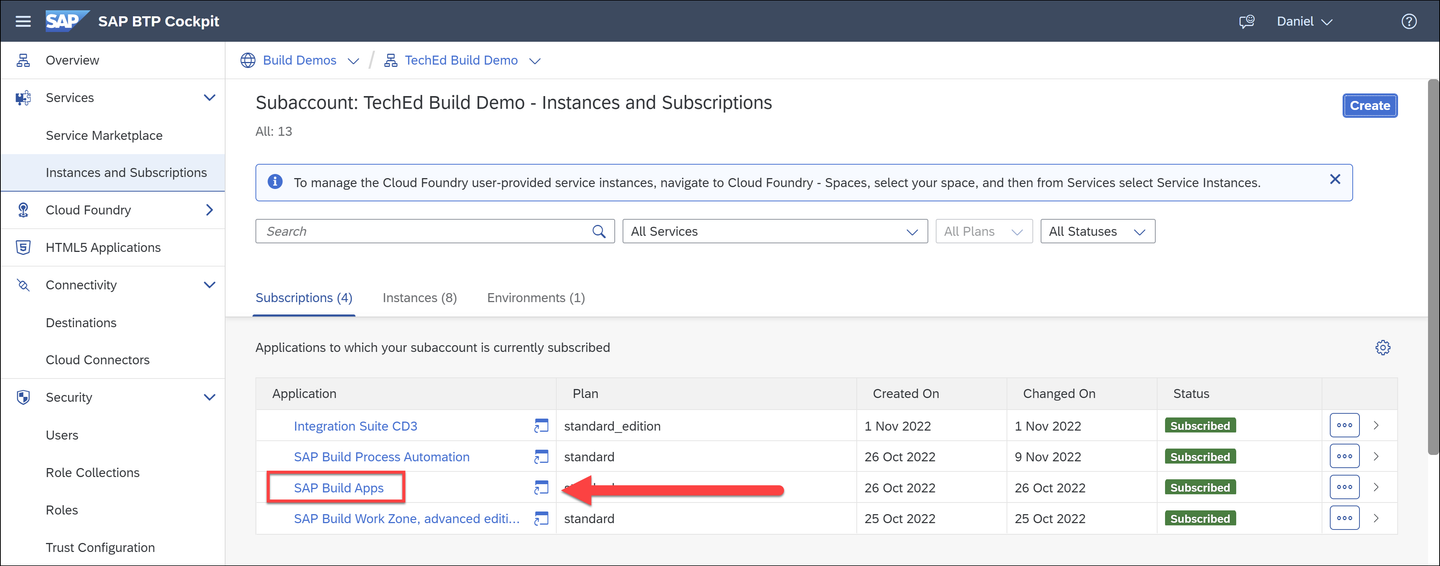Open Roles in sidebar
This screenshot has width=1440, height=566.
tap(62, 510)
